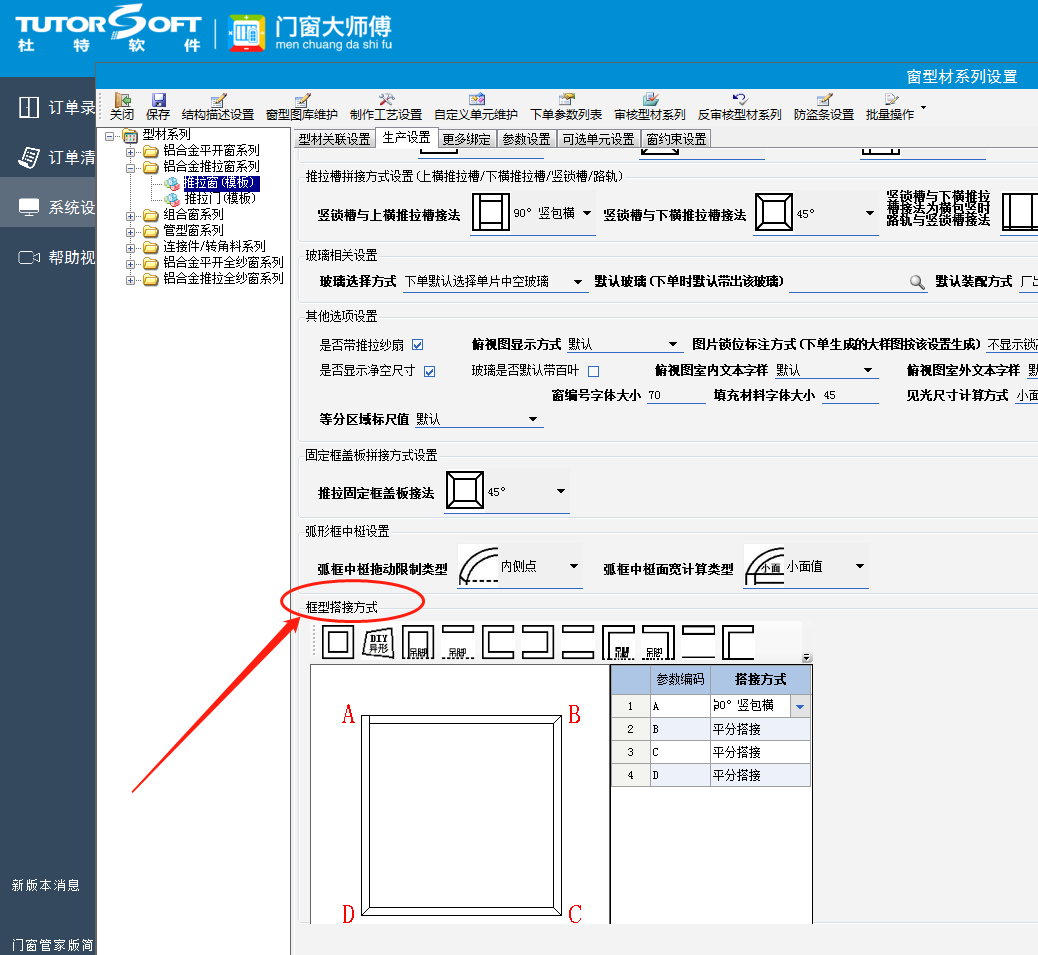Toggle the 玻璃是否默认带百叶 checkbox
The image size is (1038, 955).
[x=594, y=371]
